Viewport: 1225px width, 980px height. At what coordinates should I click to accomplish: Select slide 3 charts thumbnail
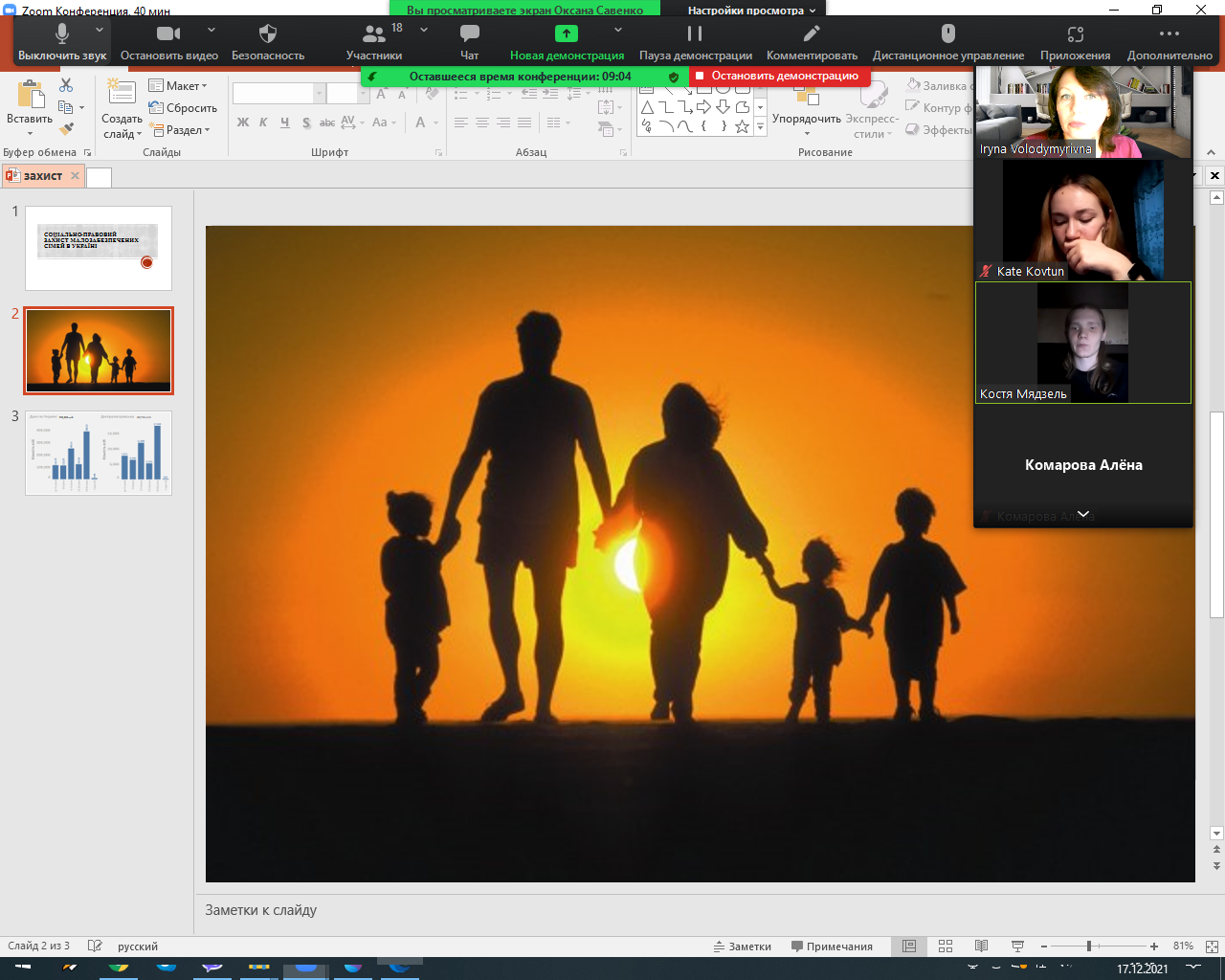(x=99, y=453)
